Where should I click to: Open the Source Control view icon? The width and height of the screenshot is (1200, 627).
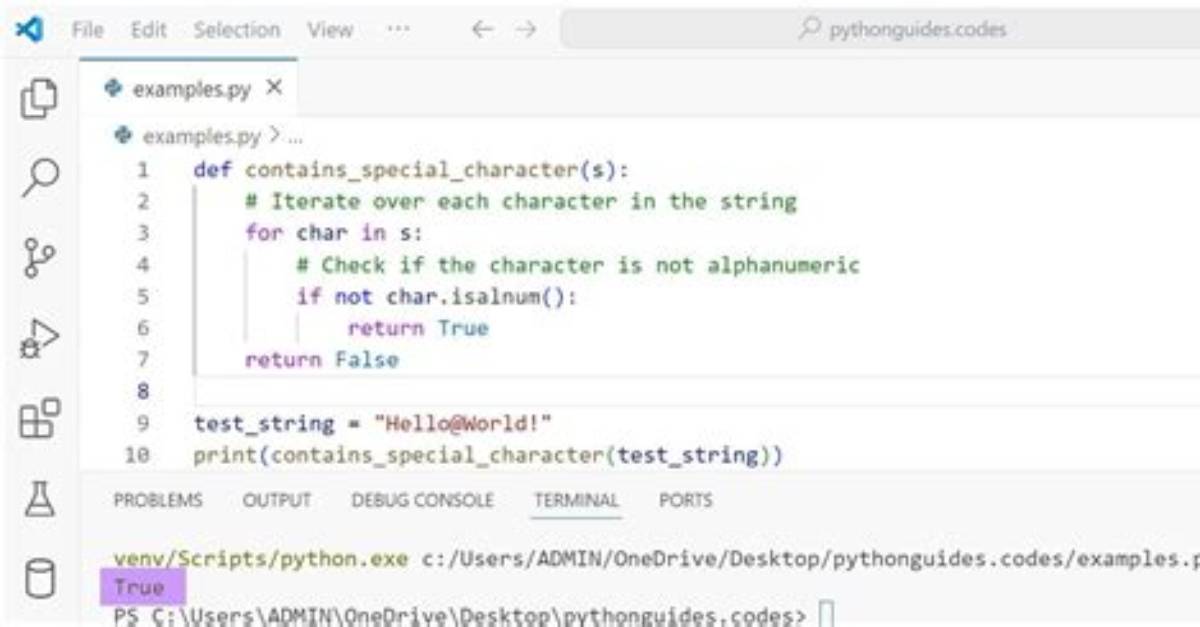(x=39, y=258)
